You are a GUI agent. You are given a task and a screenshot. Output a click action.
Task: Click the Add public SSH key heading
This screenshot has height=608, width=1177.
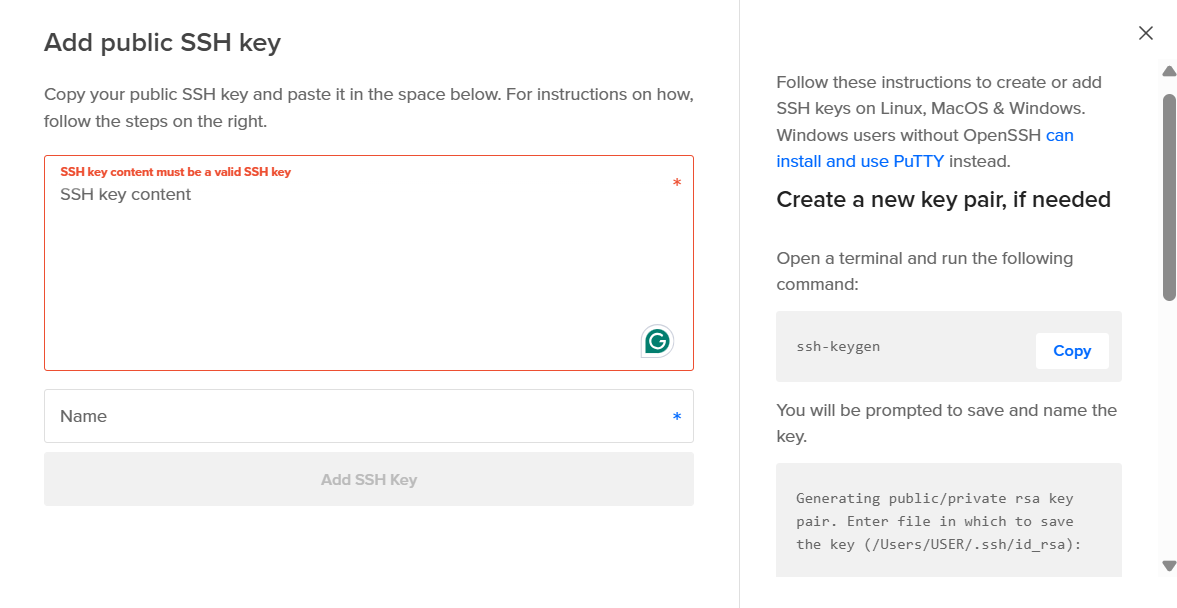(162, 43)
